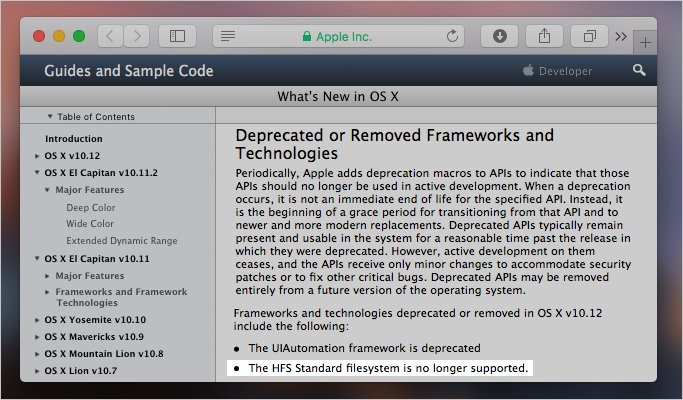Expand Major Features under v10.11

point(47,276)
